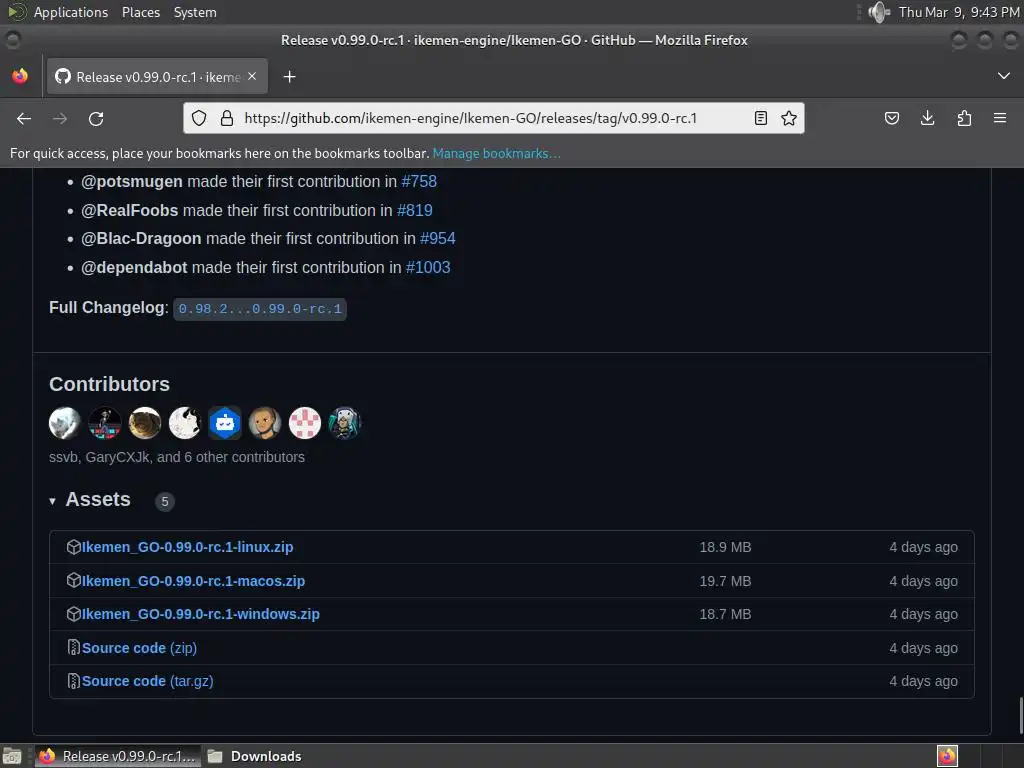1024x768 pixels.
Task: Open the pink checkered contributor avatar
Action: pyautogui.click(x=305, y=423)
